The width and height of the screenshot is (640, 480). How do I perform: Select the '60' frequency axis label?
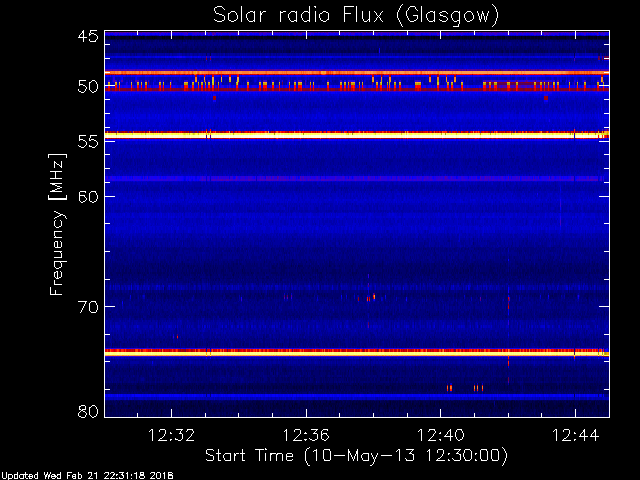88,196
